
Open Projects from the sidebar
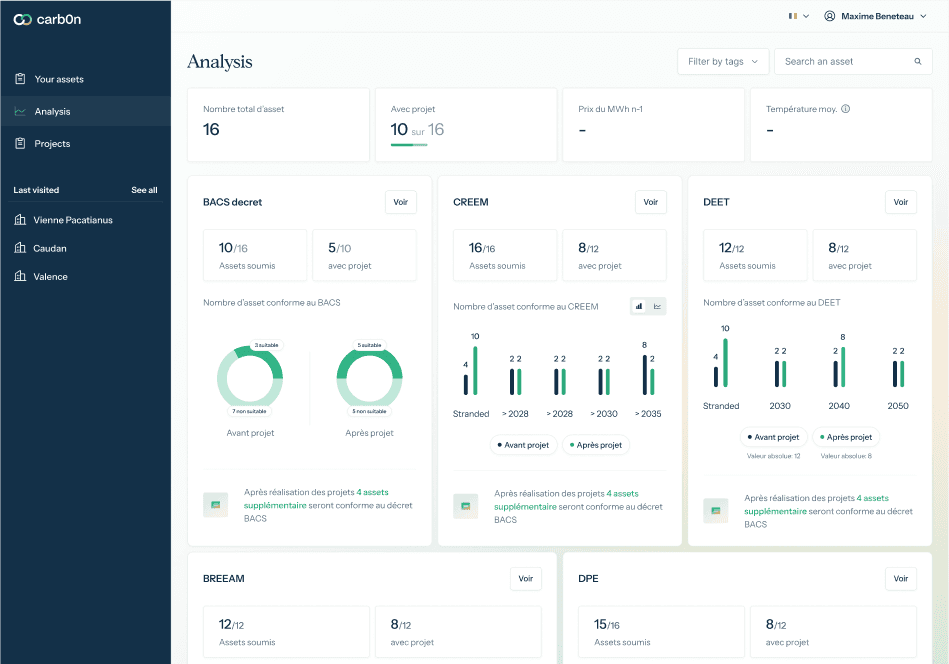(x=85, y=143)
